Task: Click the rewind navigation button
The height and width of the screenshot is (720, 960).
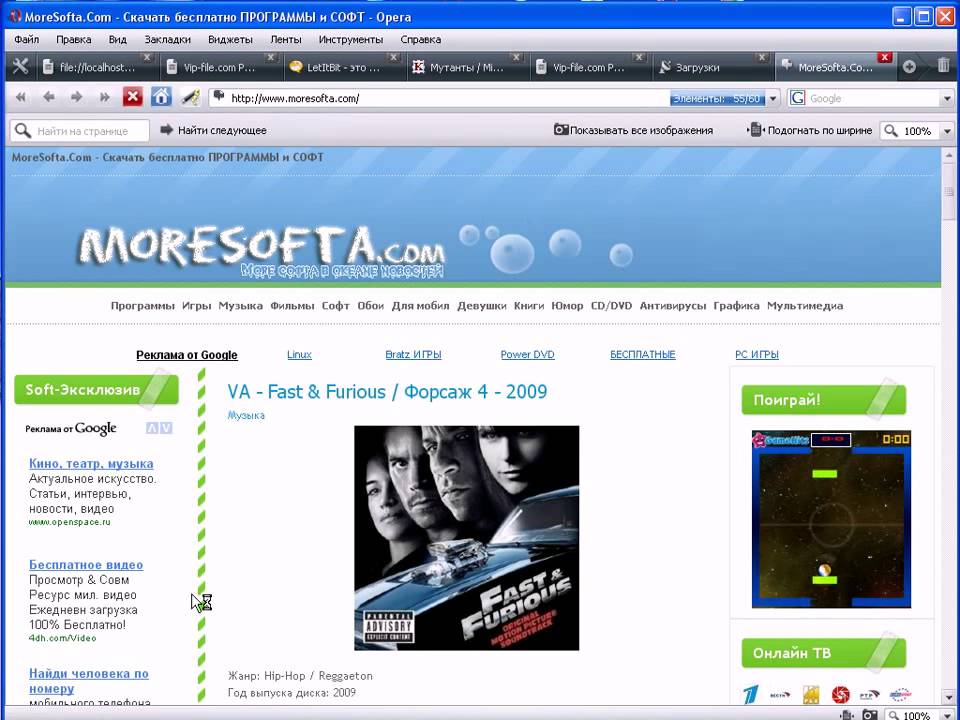Action: 21,97
